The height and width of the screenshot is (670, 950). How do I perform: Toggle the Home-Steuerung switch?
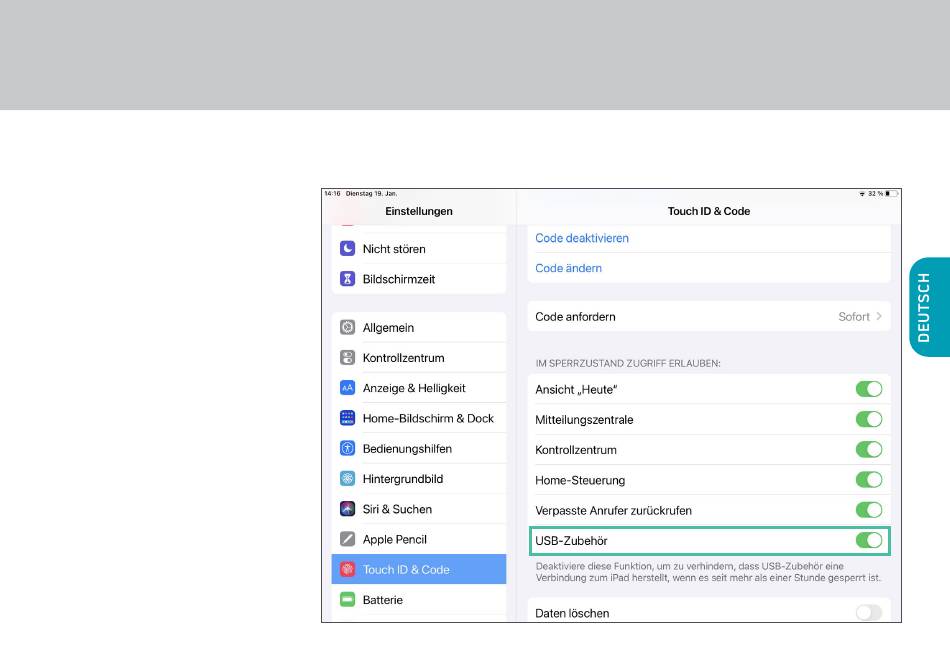(x=868, y=480)
